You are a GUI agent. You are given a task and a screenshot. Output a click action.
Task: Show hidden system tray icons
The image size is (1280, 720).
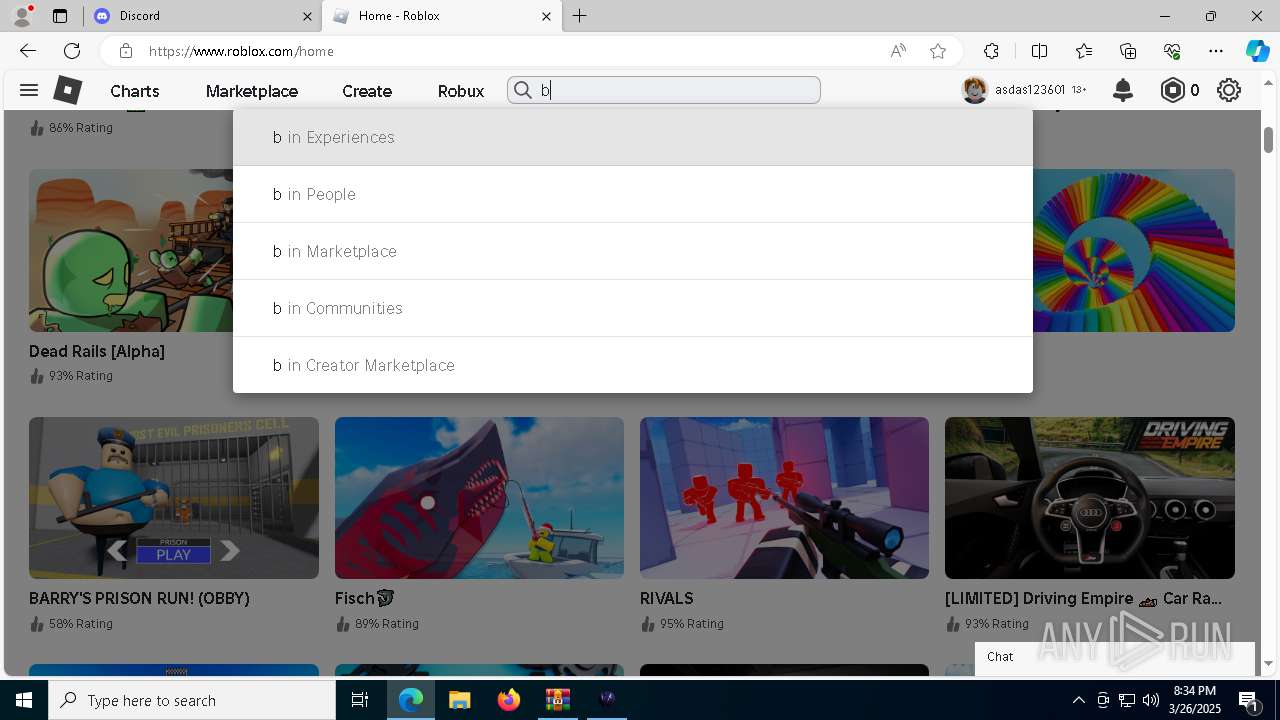(1078, 700)
